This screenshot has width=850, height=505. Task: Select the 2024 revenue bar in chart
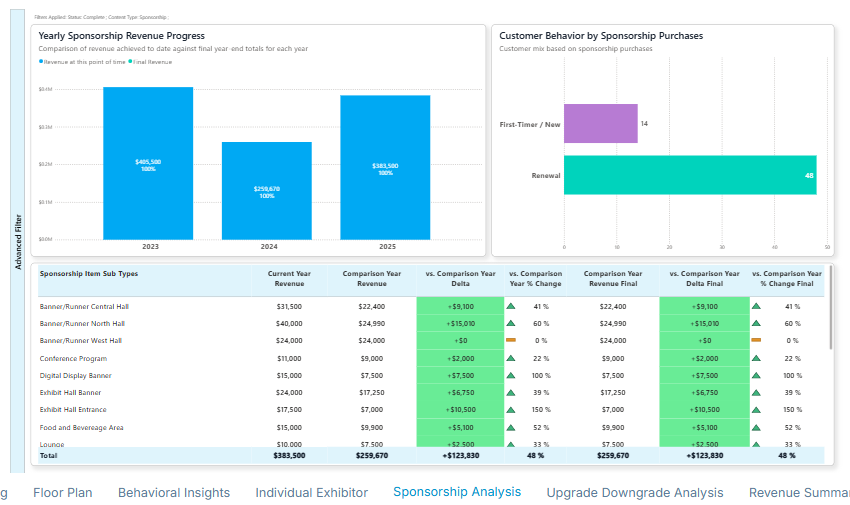pos(266,190)
